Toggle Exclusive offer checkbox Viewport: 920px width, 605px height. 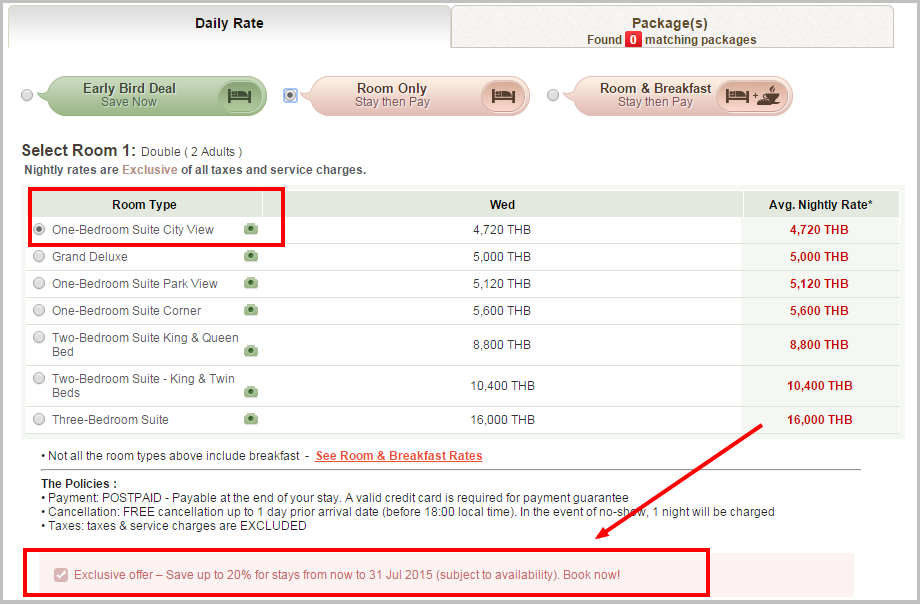click(x=61, y=574)
